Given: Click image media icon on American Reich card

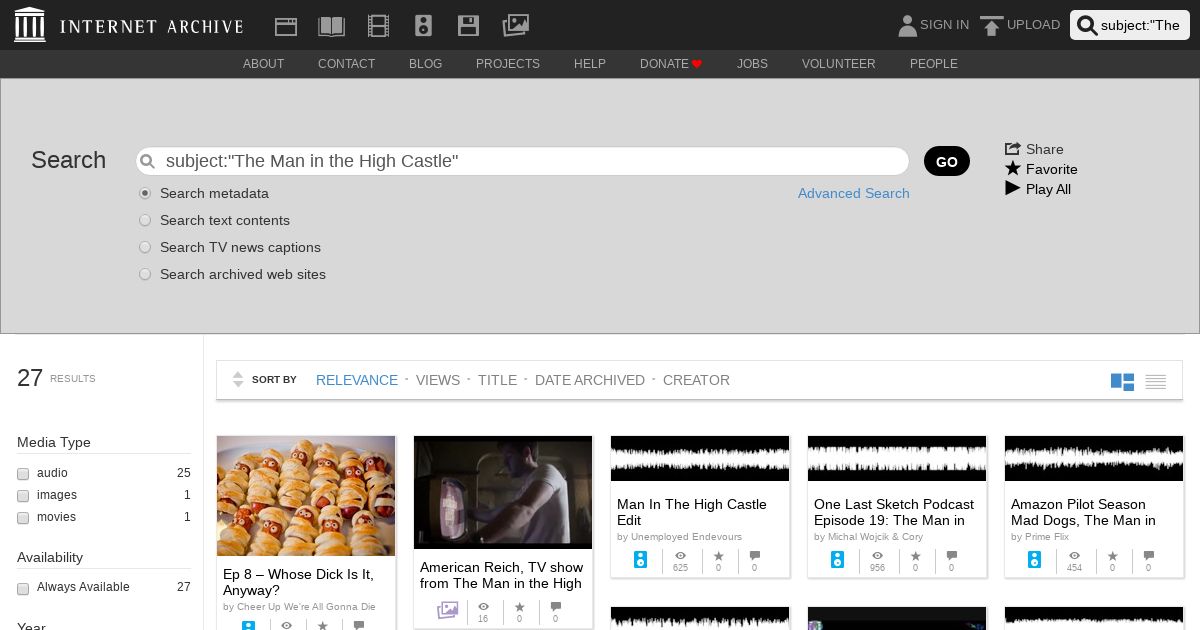Looking at the screenshot, I should pyautogui.click(x=448, y=610).
